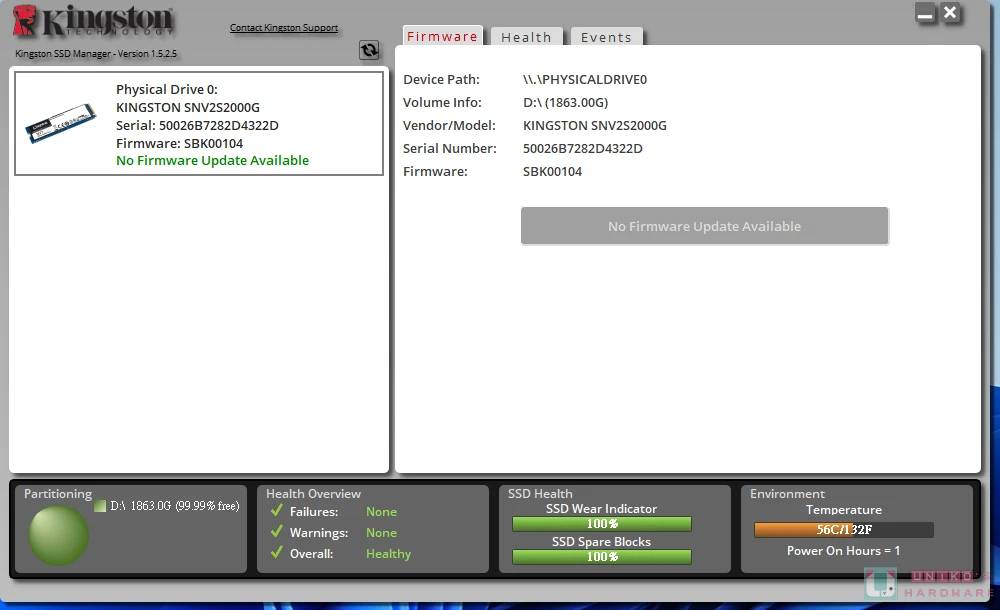The image size is (1000, 610).
Task: Click the "Serial Number:" label
Action: (x=450, y=148)
